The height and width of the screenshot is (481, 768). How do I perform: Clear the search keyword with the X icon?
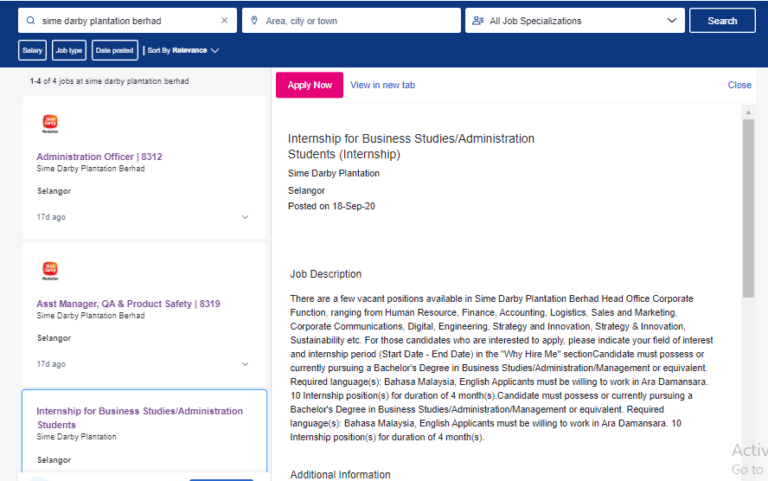point(224,20)
